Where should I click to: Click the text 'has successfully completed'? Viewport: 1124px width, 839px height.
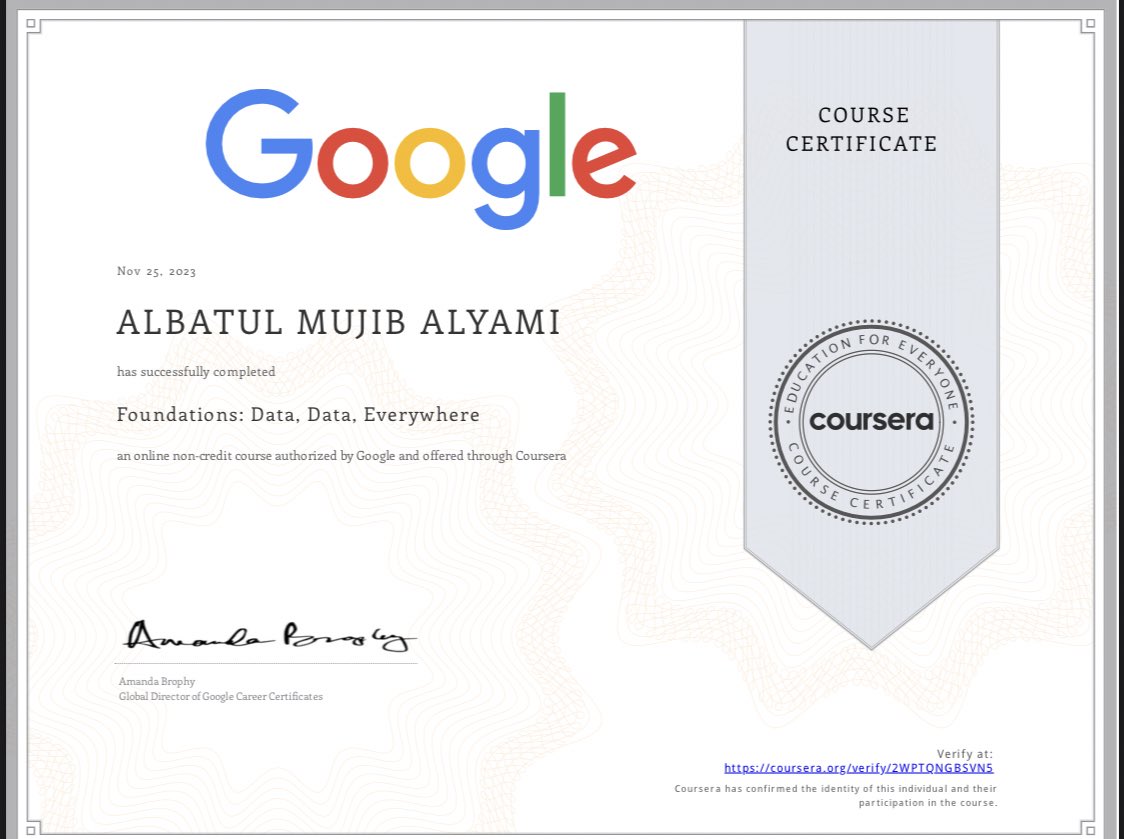(x=196, y=371)
